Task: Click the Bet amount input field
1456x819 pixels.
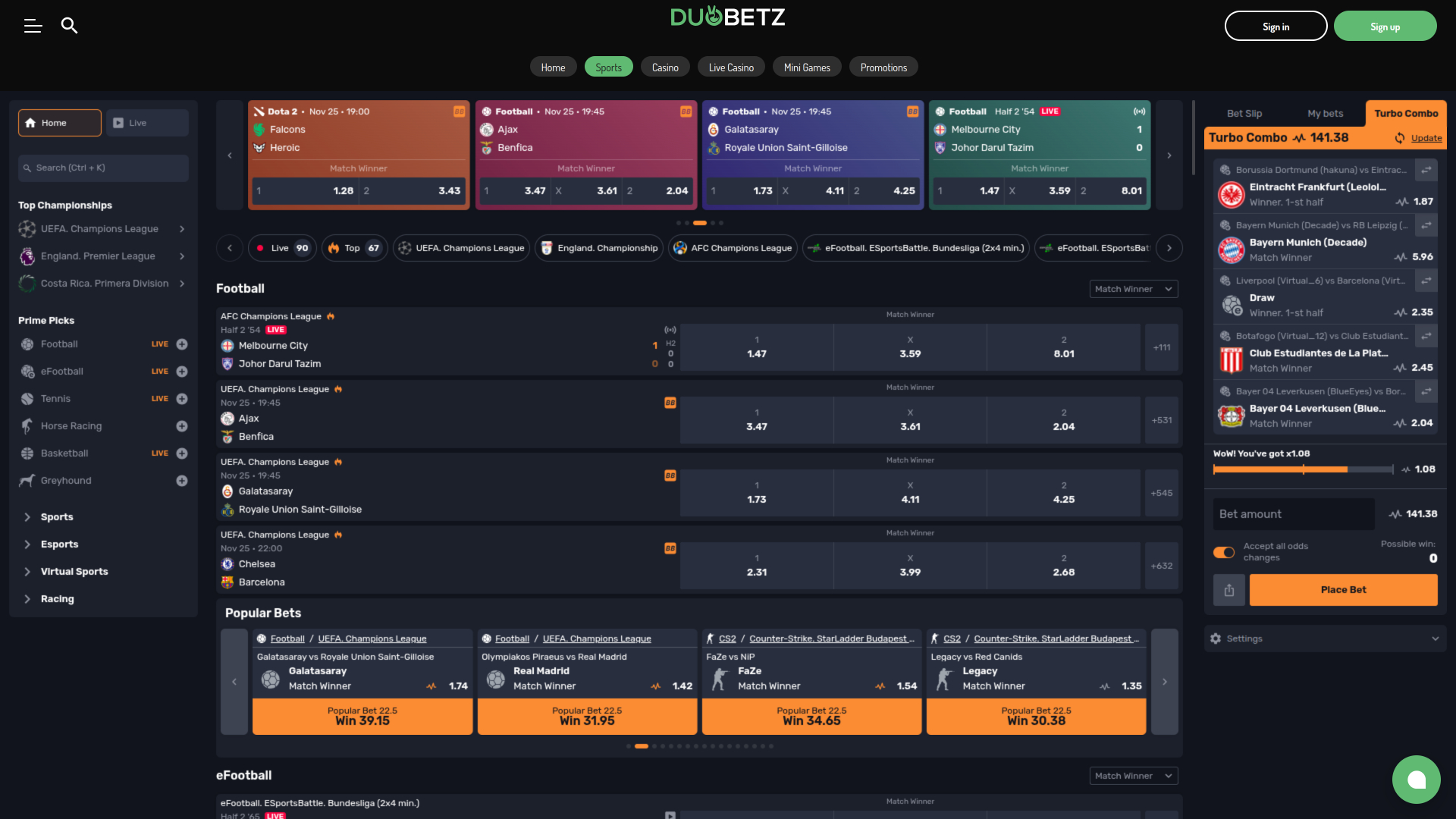Action: [x=1293, y=513]
